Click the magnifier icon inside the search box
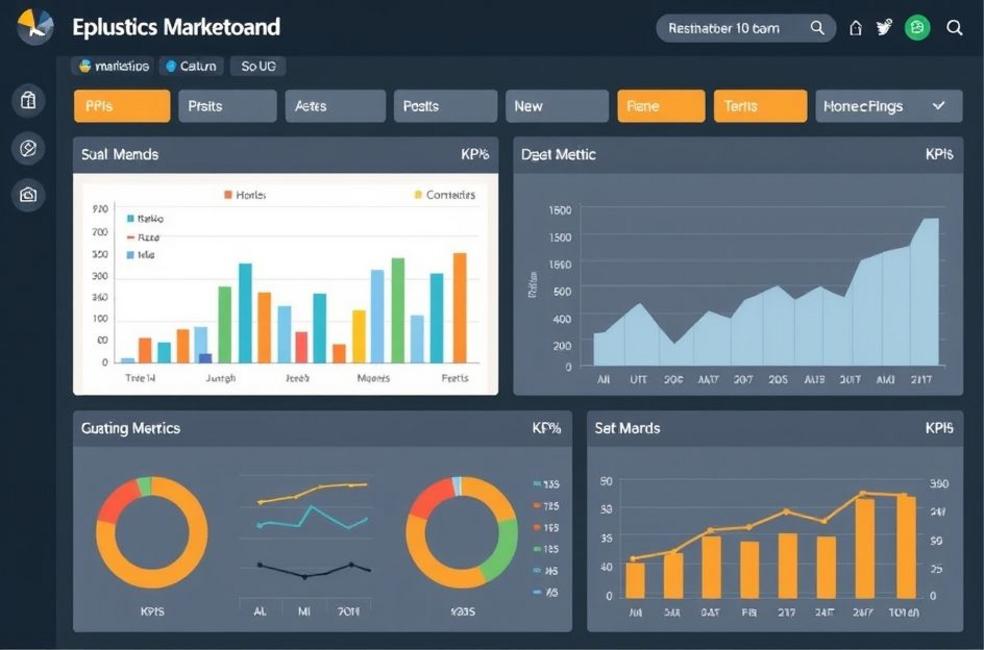Viewport: 984px width, 650px height. (x=817, y=28)
